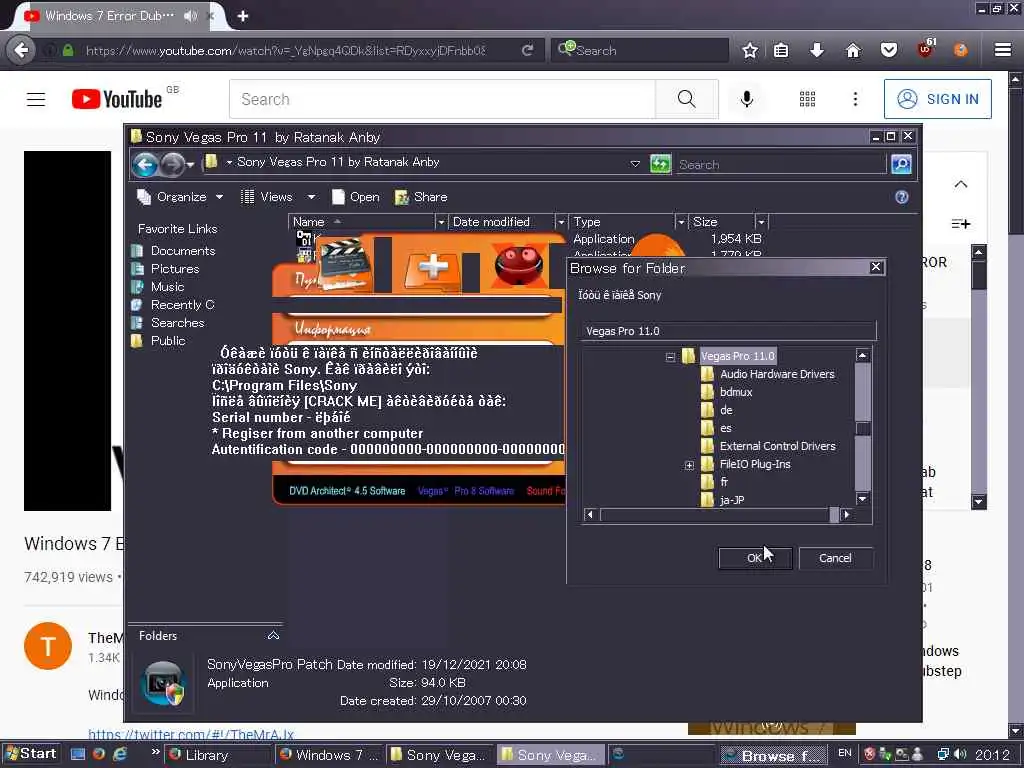Image resolution: width=1024 pixels, height=768 pixels.
Task: Open the browser downloads arrow icon
Action: pos(816,50)
